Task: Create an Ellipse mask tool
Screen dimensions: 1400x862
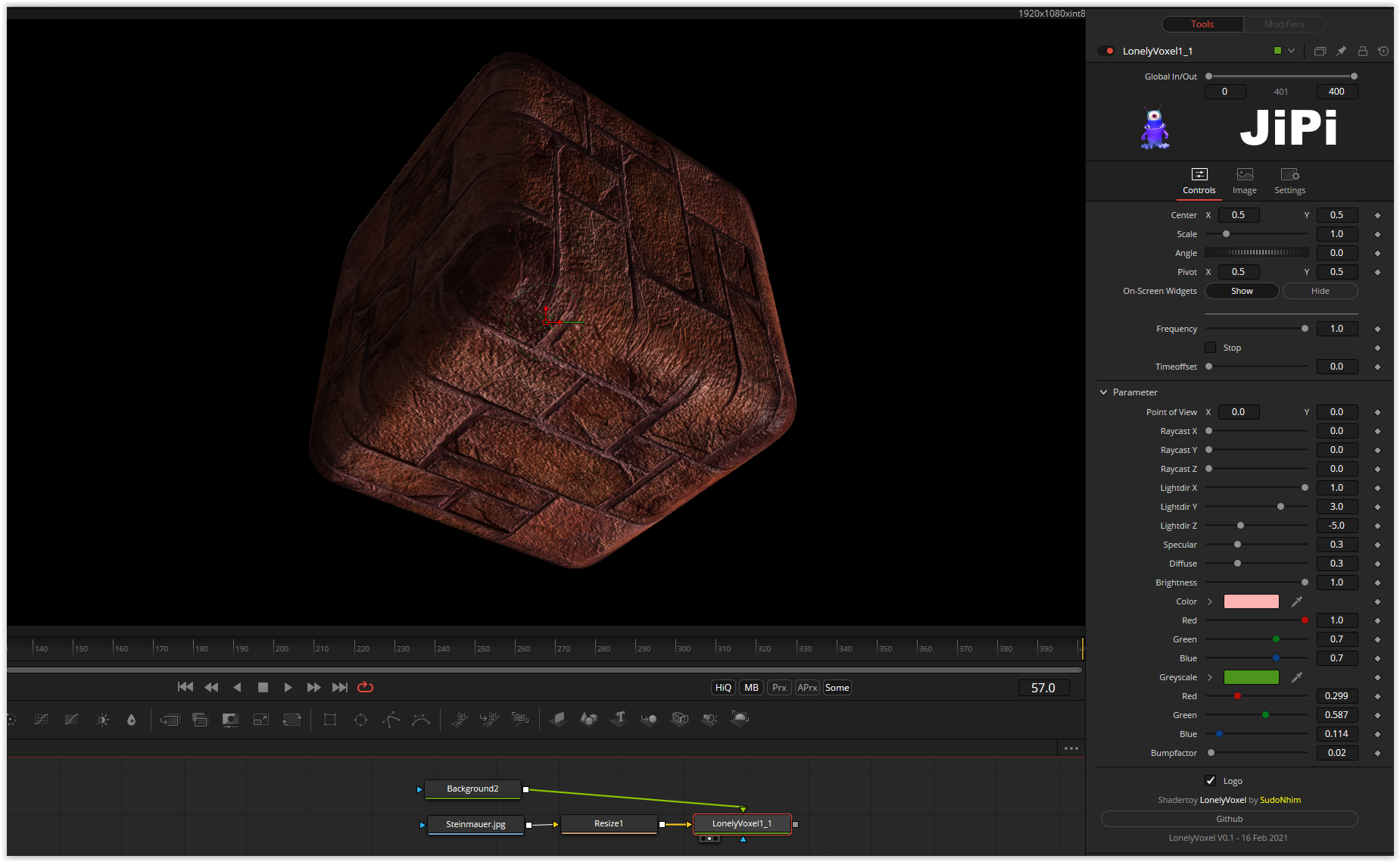Action: 360,720
